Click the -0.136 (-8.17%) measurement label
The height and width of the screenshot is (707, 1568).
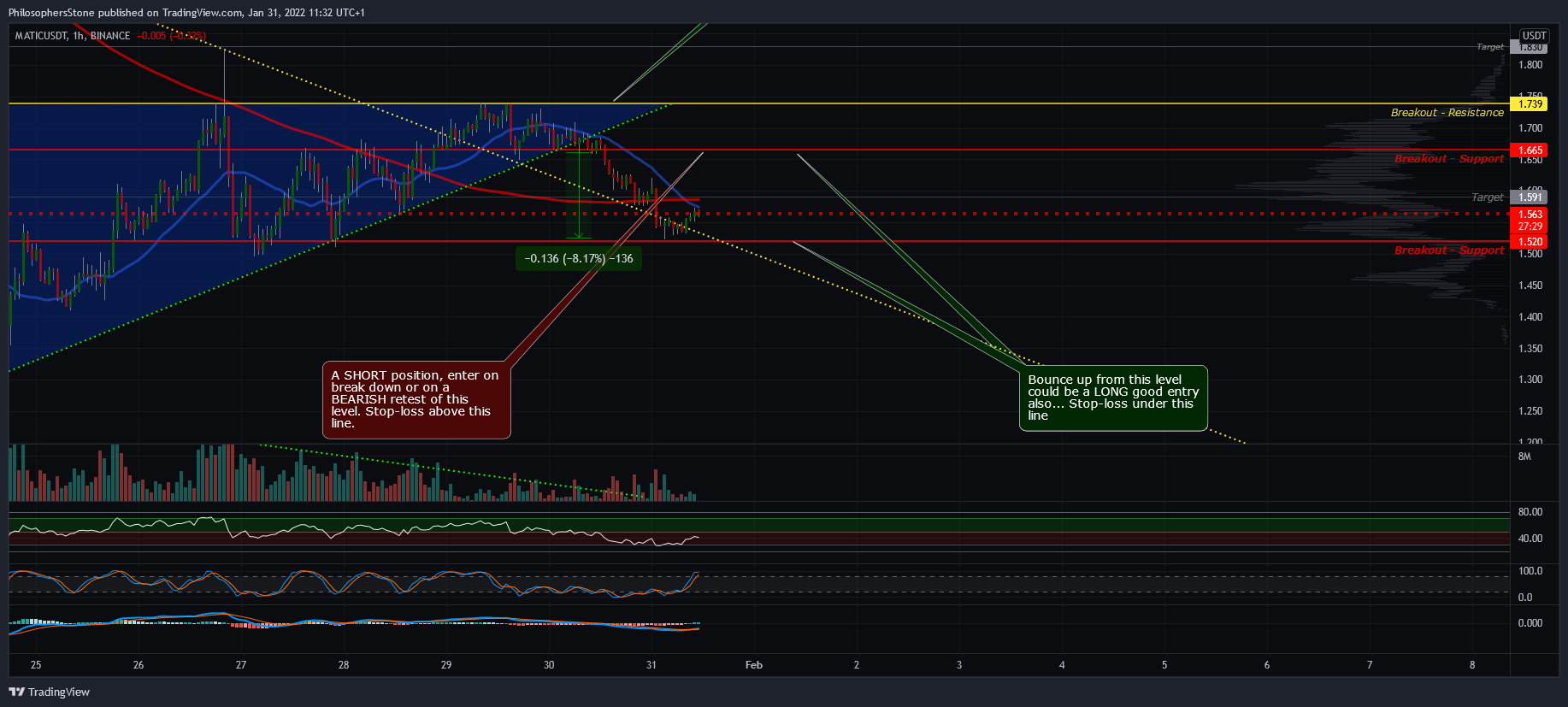click(579, 259)
